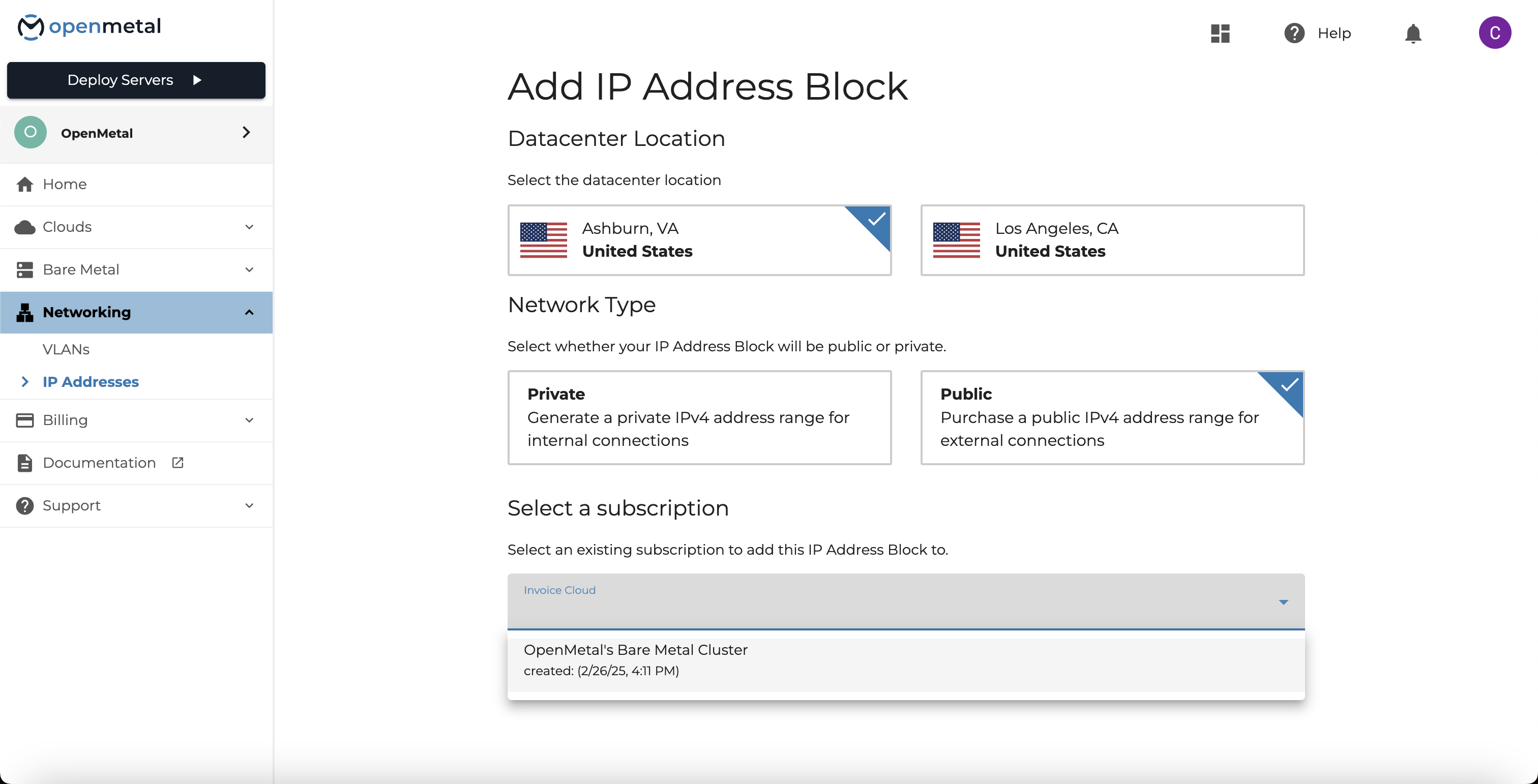Open the Documentation external link
This screenshot has width=1538, height=784.
tap(99, 462)
